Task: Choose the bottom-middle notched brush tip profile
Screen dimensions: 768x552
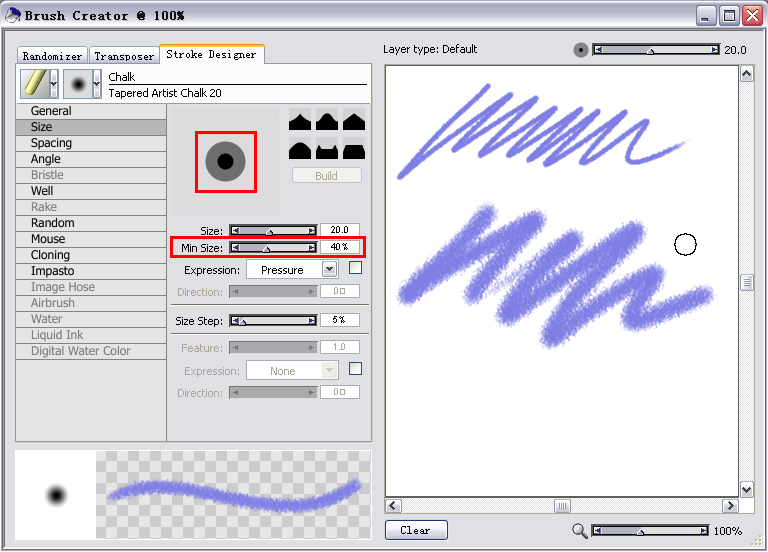Action: tap(327, 151)
